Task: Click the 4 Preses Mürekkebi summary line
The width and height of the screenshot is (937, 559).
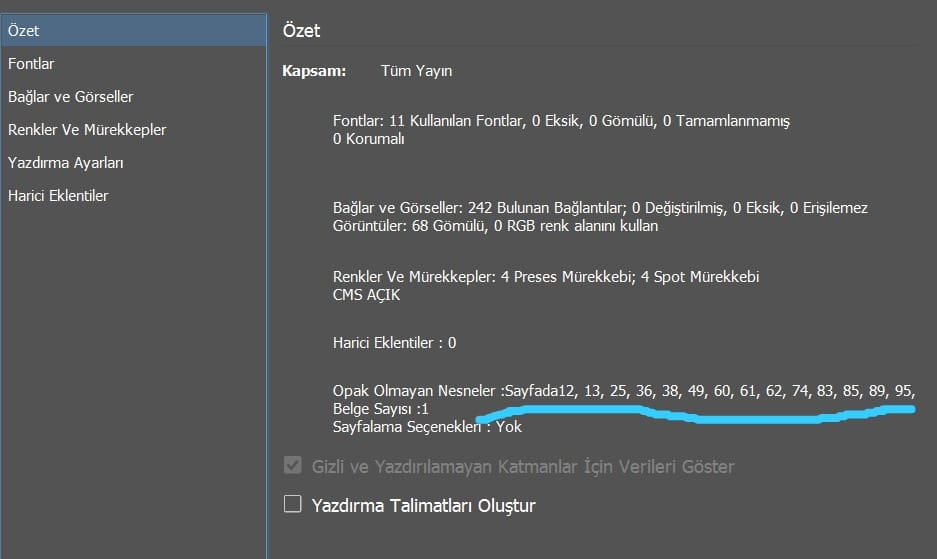Action: pos(546,277)
